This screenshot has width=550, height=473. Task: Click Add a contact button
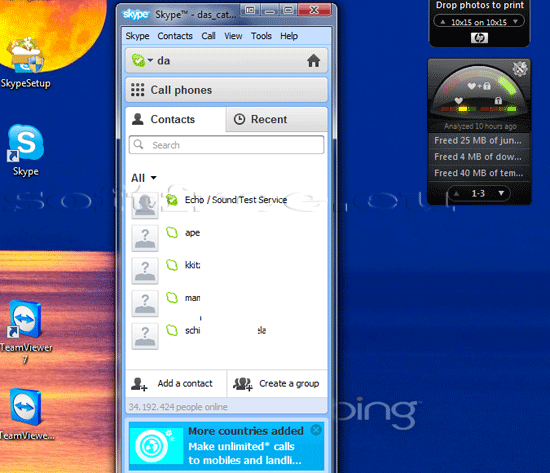click(176, 384)
